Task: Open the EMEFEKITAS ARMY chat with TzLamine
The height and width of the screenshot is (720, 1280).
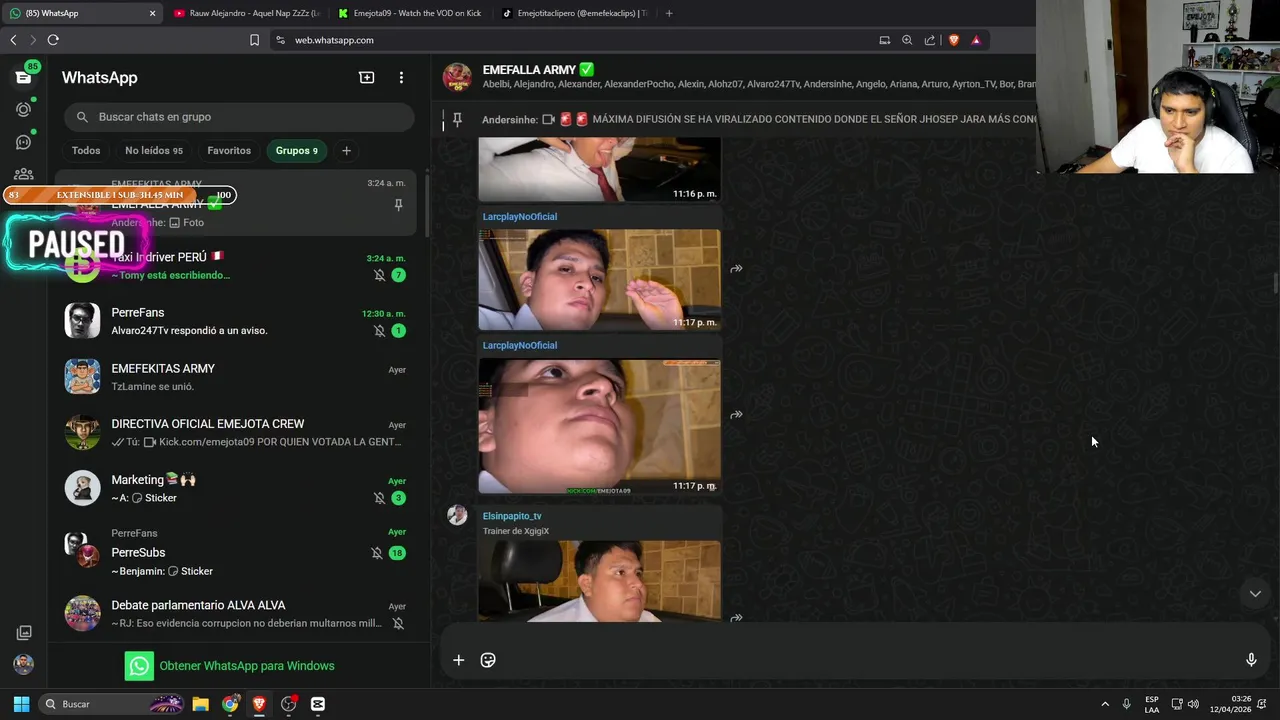Action: click(x=239, y=377)
